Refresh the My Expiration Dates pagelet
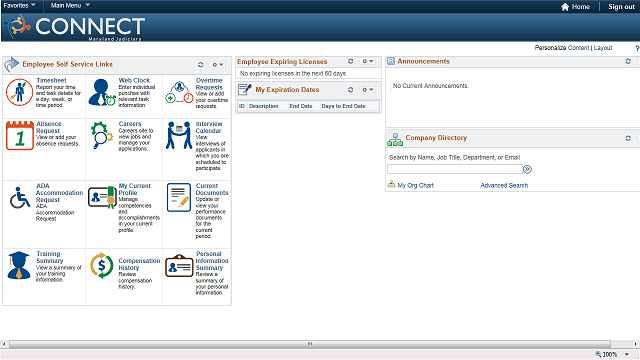This screenshot has height=360, width=640. coord(350,89)
